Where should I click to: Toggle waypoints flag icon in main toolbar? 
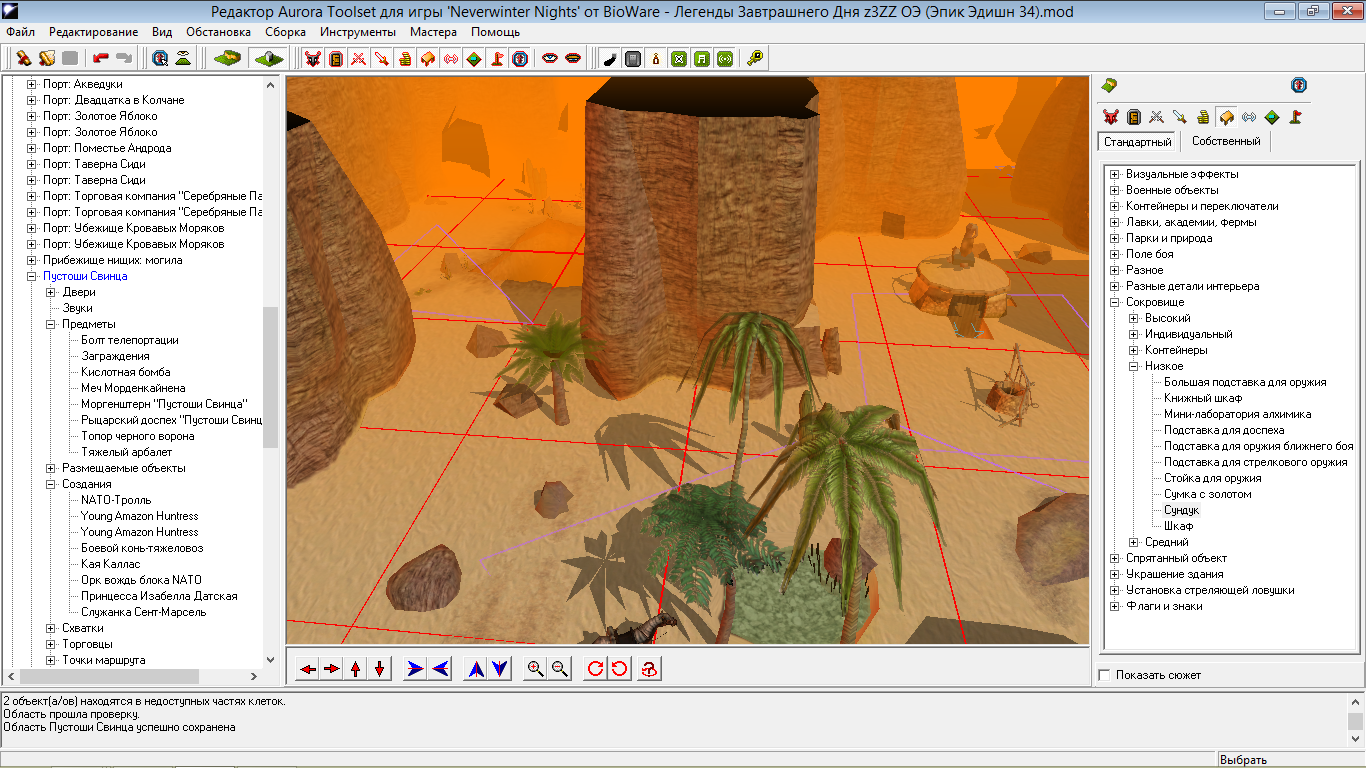[x=497, y=59]
